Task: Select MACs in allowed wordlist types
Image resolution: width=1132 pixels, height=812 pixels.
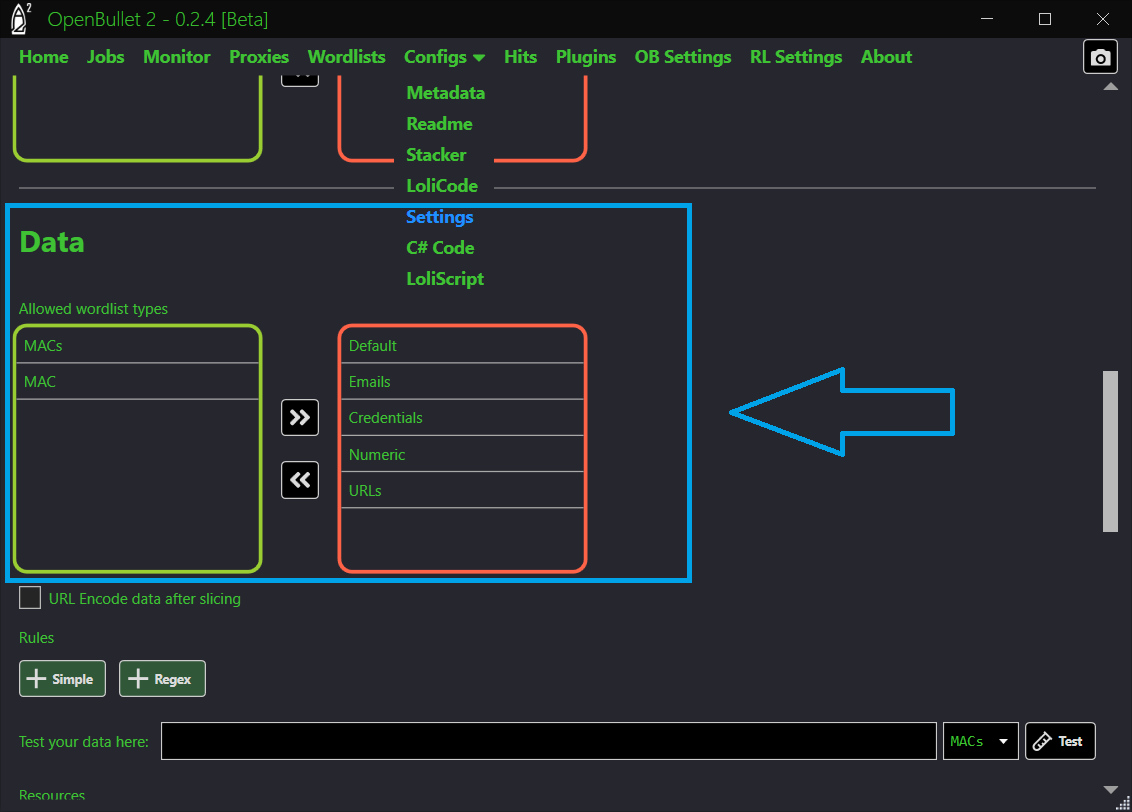Action: pyautogui.click(x=138, y=346)
